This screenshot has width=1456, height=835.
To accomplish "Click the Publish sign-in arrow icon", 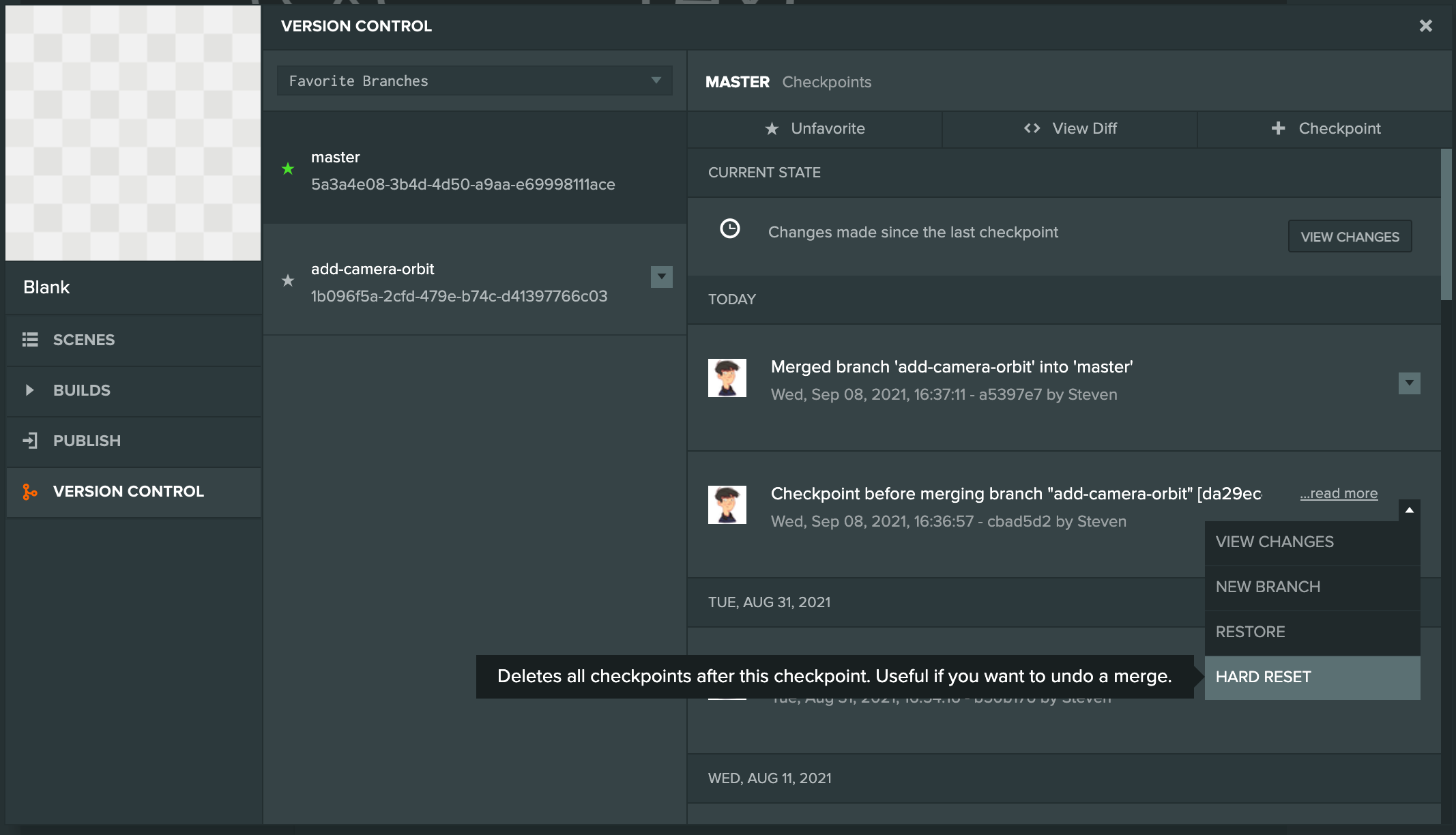I will (x=30, y=441).
